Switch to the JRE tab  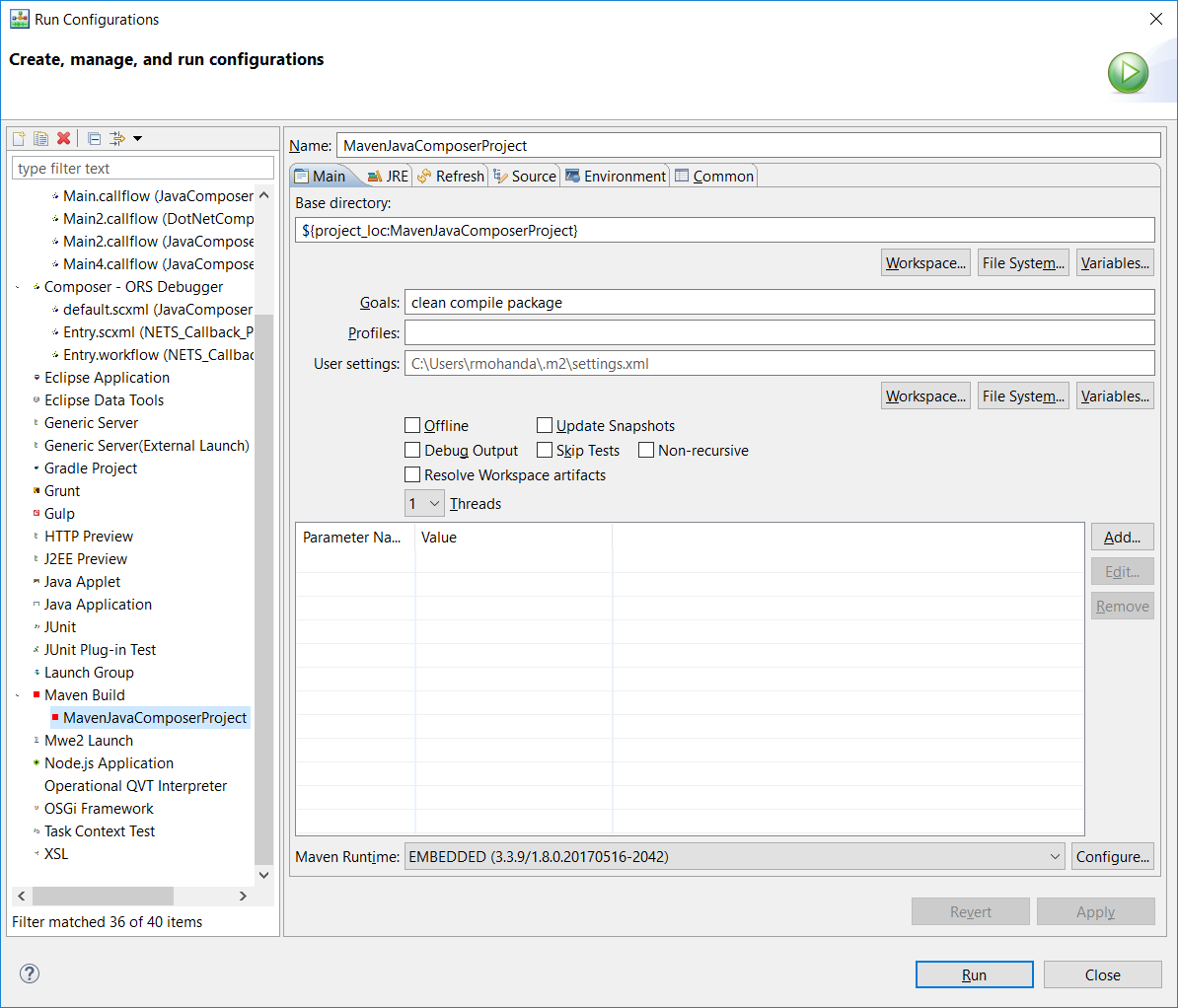(388, 176)
